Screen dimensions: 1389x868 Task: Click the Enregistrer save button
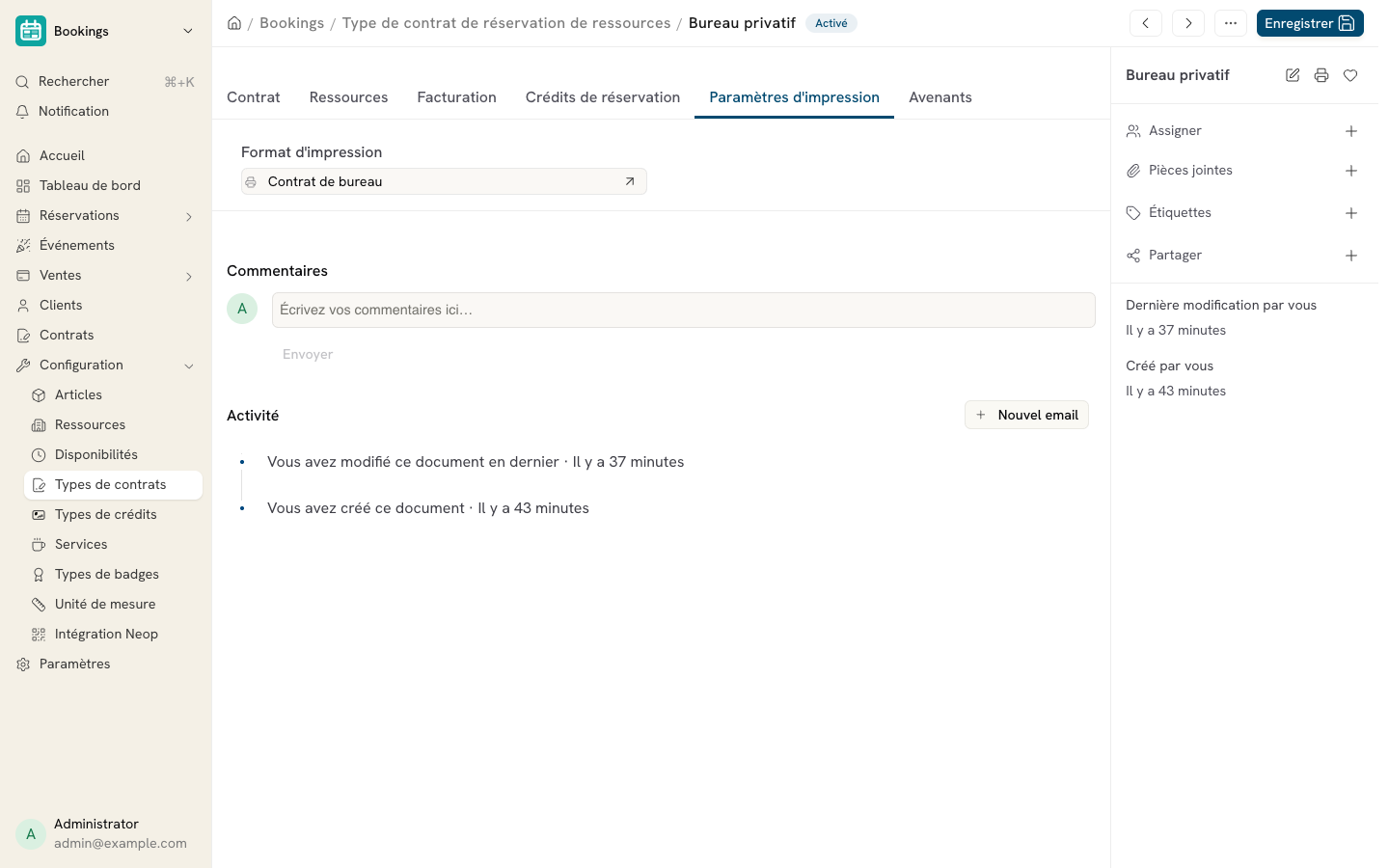pos(1310,23)
